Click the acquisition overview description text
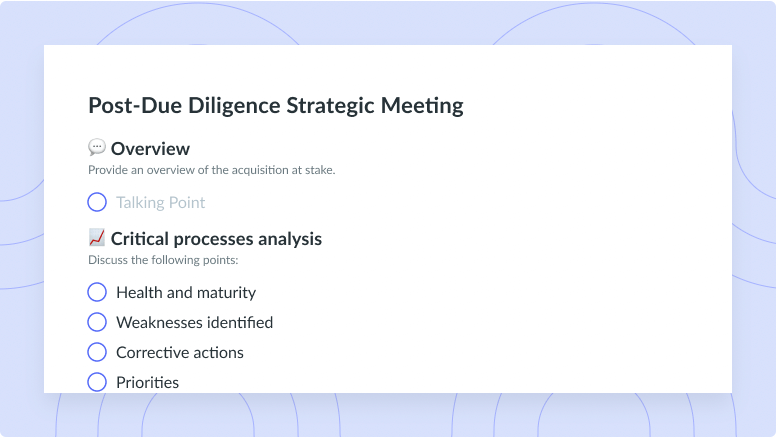 point(212,170)
